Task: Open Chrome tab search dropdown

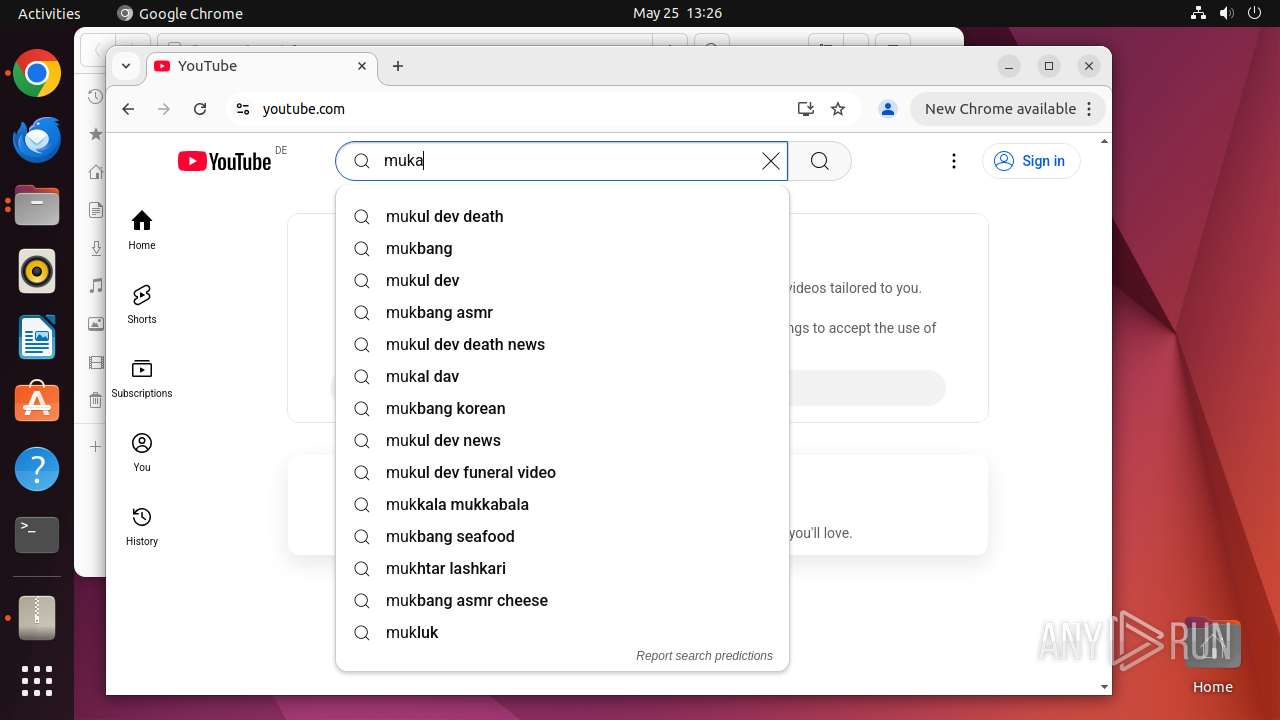Action: (126, 66)
